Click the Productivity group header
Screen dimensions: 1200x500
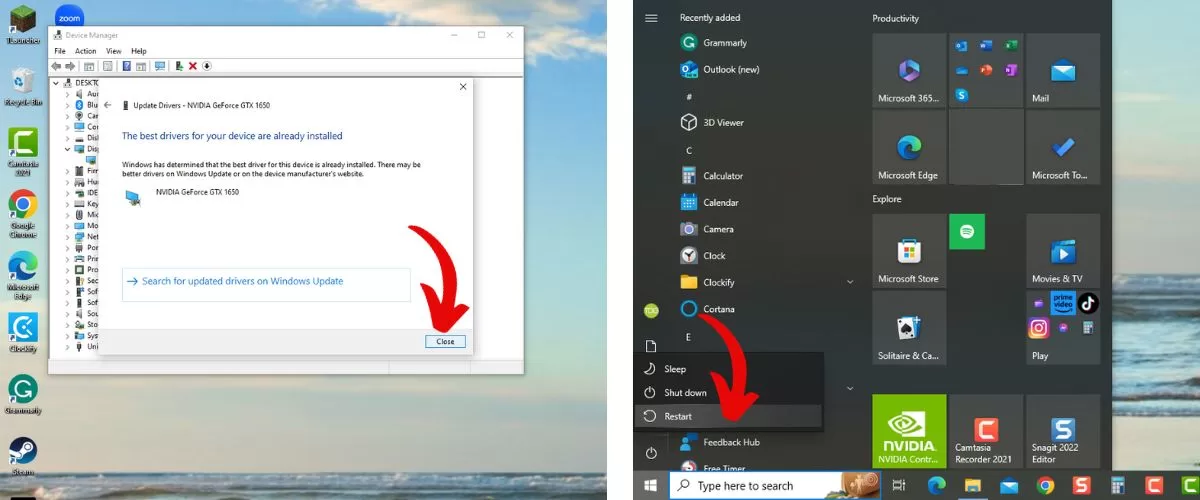[895, 18]
